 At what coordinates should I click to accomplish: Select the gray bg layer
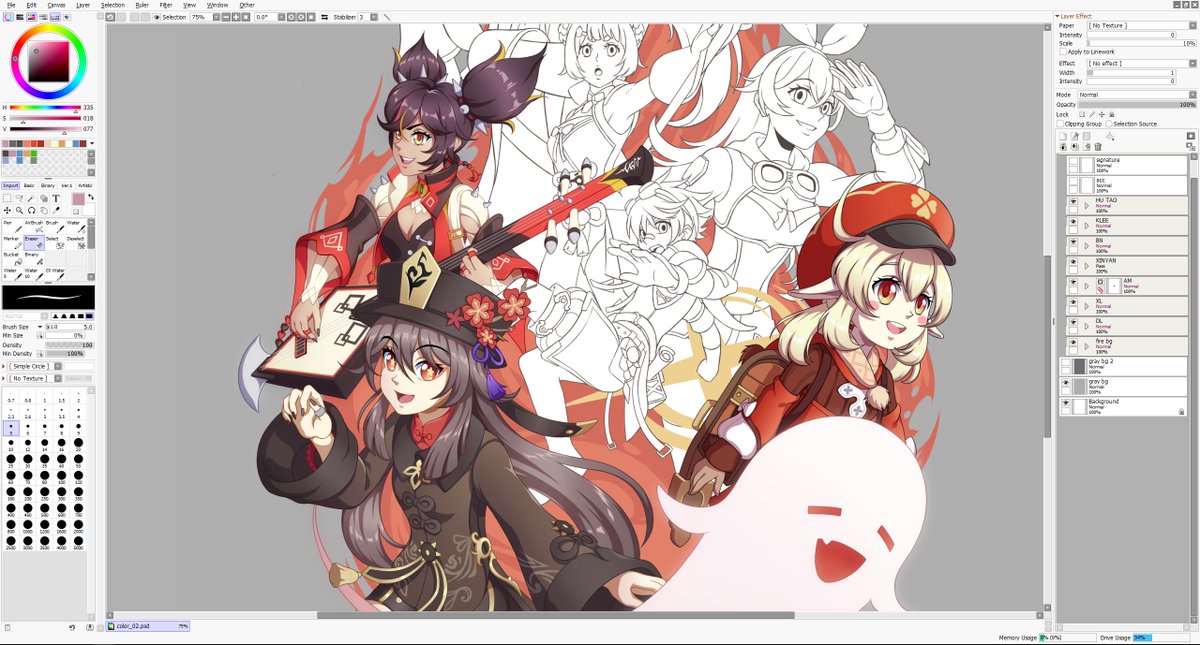pyautogui.click(x=1123, y=386)
